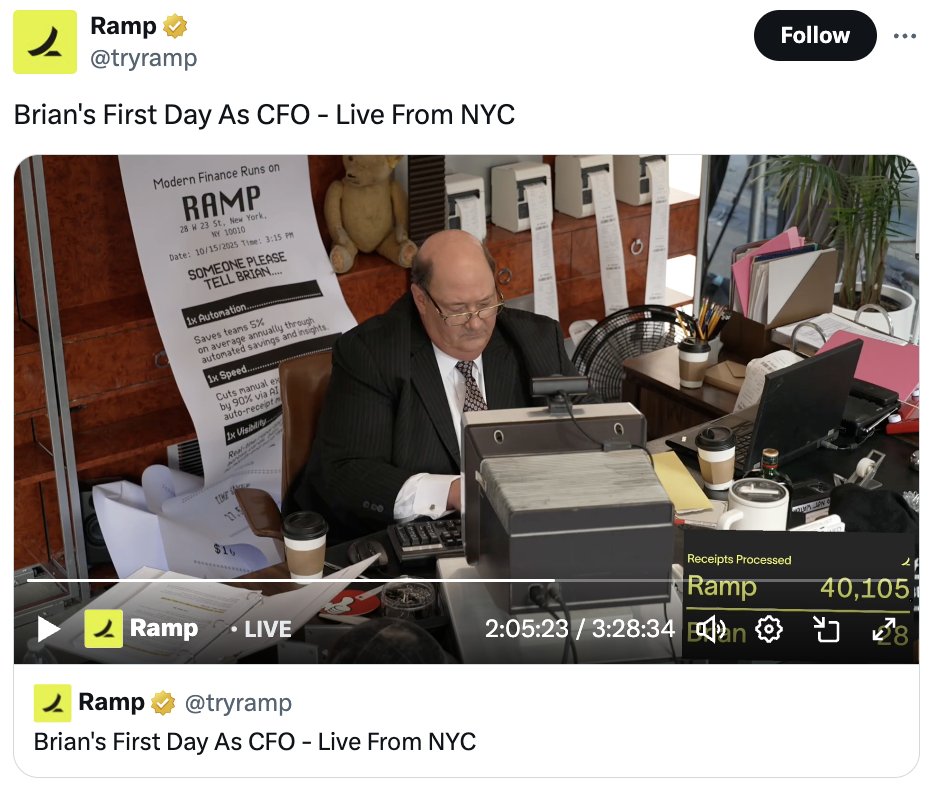The width and height of the screenshot is (936, 788).
Task: Click the tweet text above the video
Action: pyautogui.click(x=264, y=115)
